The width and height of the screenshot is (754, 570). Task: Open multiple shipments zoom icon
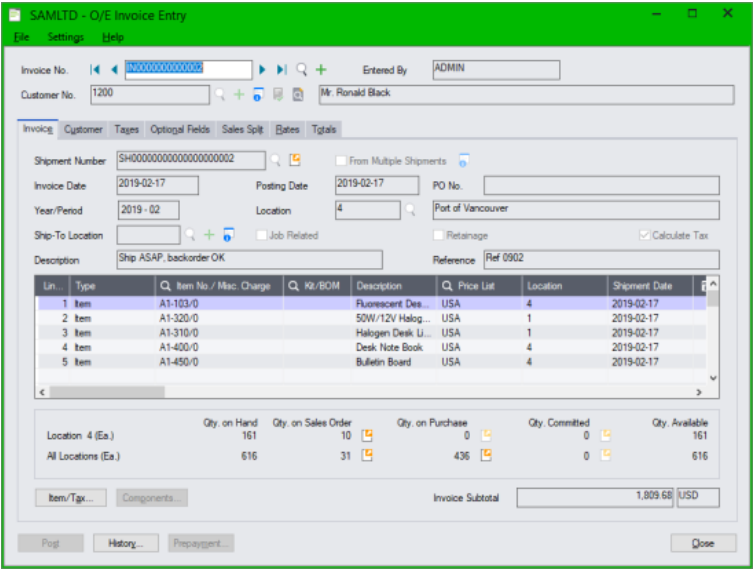[464, 160]
